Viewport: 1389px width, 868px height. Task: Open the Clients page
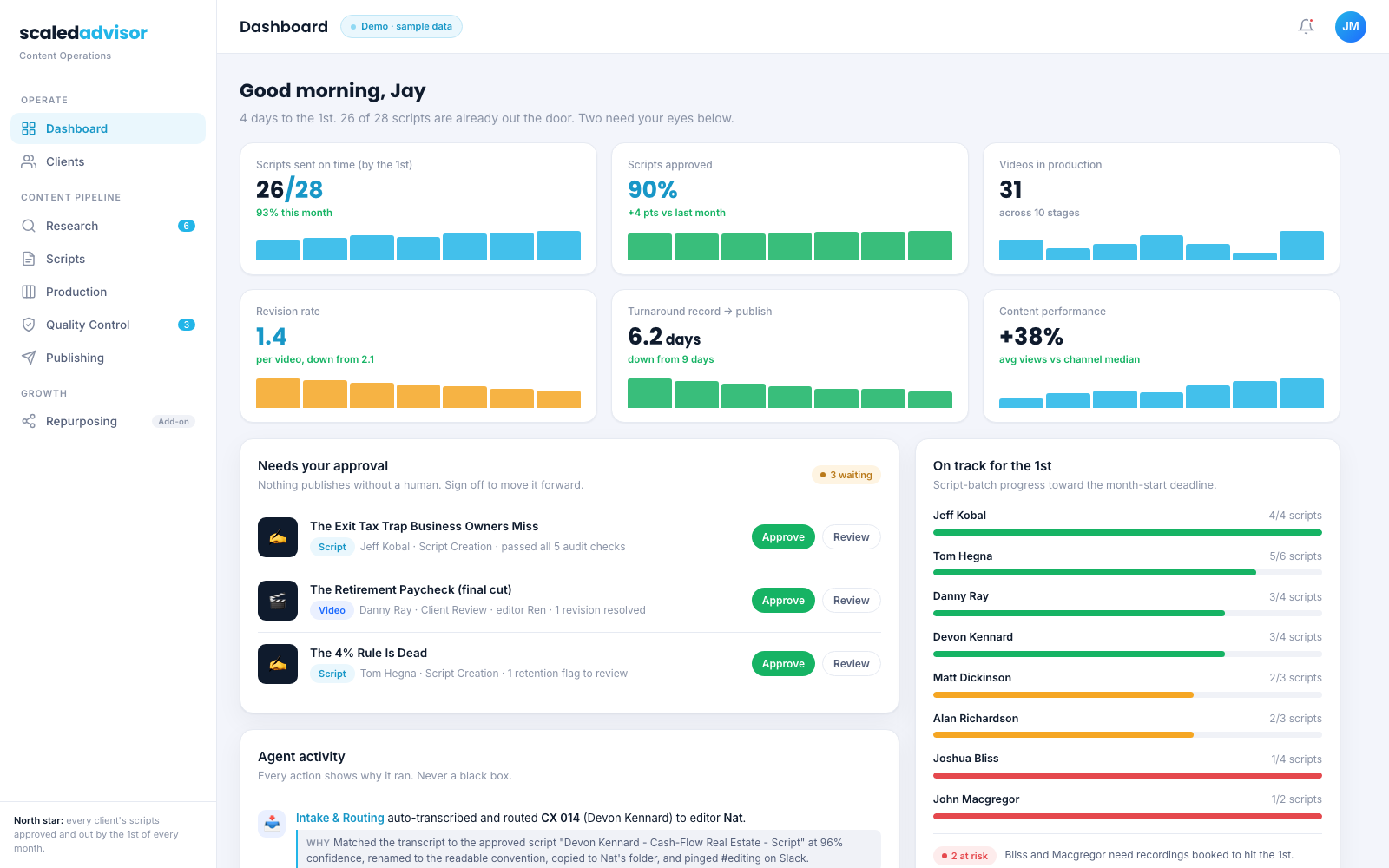(x=108, y=161)
